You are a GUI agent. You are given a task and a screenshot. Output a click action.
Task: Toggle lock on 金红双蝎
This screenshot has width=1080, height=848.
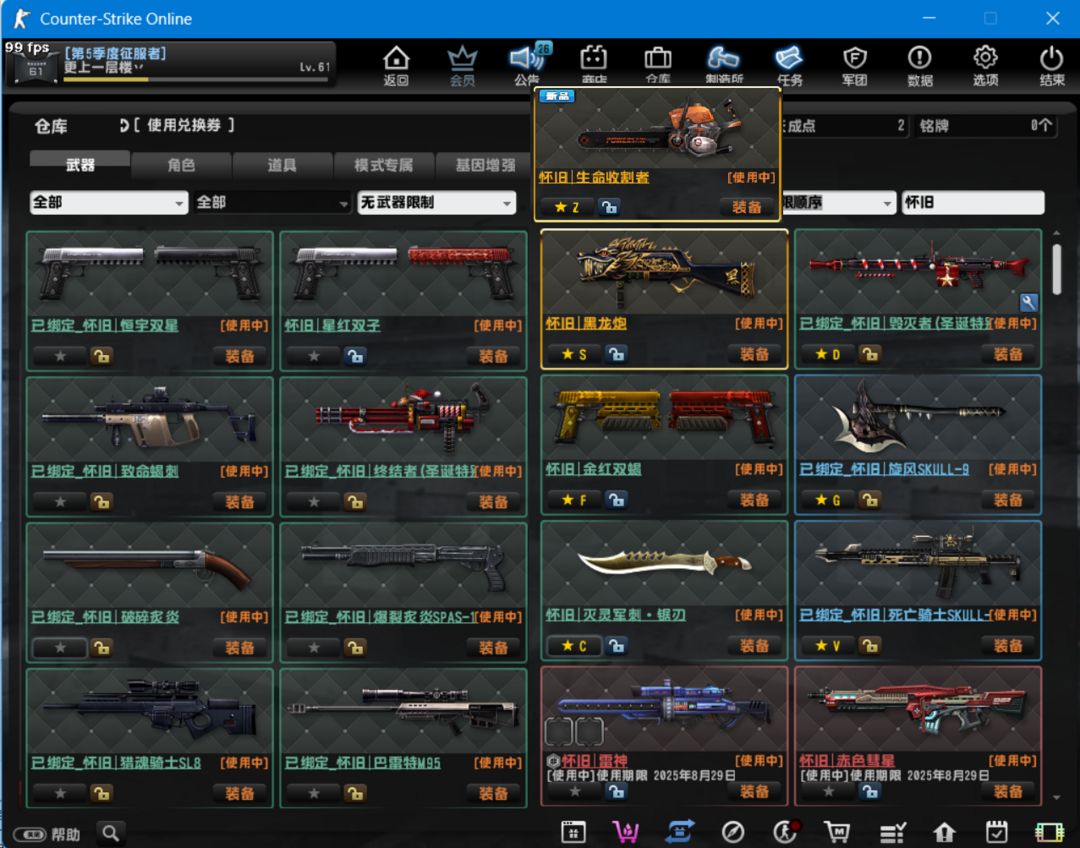click(x=616, y=499)
